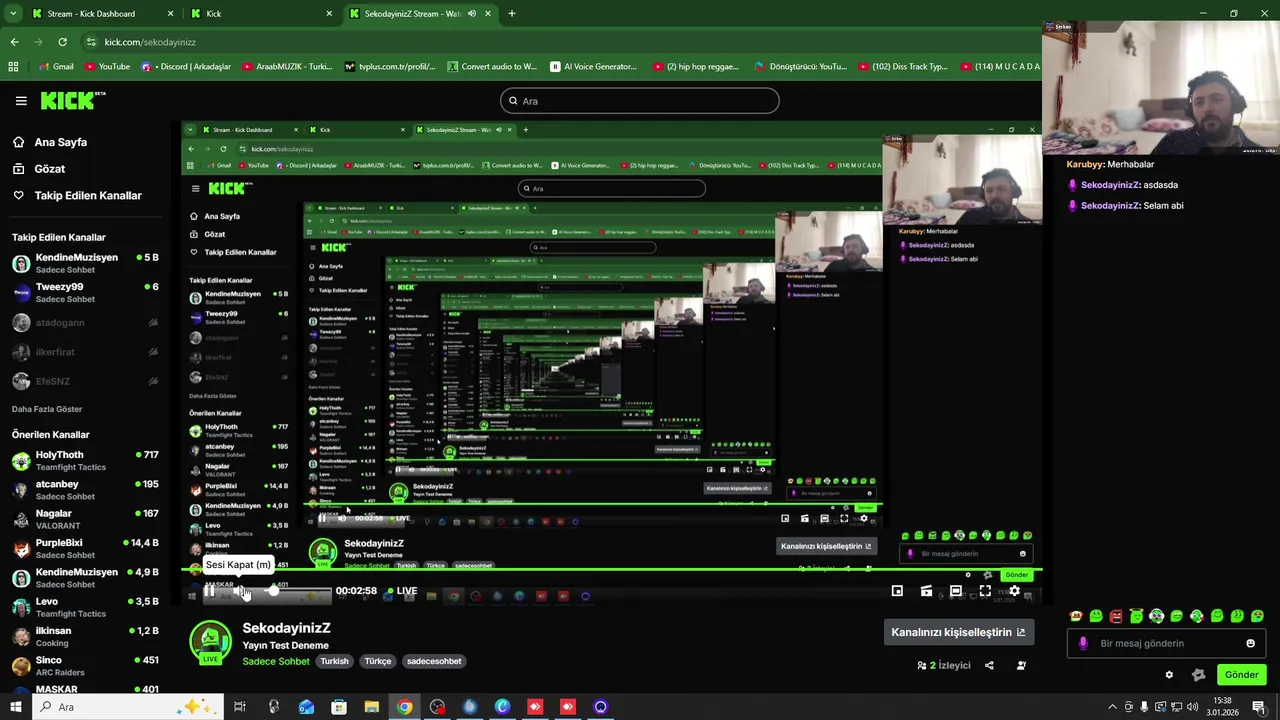Jump to LIVE in the player

401,591
